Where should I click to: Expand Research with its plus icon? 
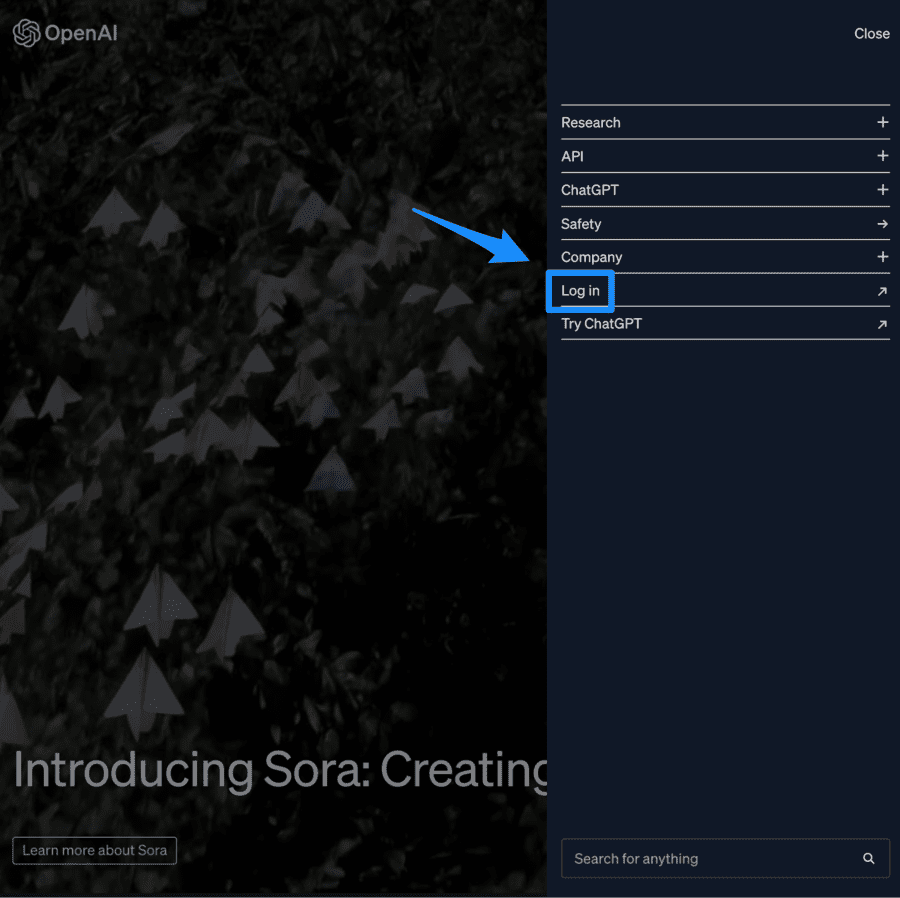point(883,122)
